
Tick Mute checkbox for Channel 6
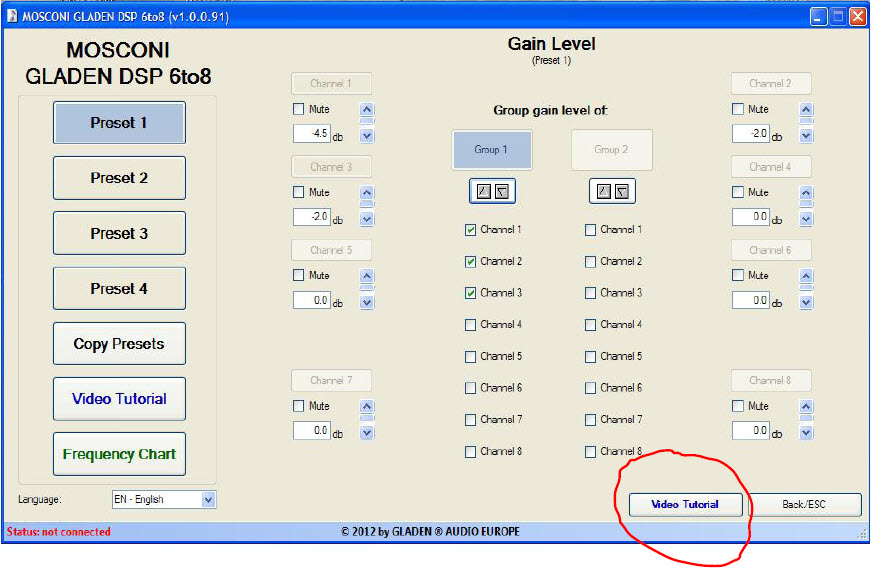(x=738, y=275)
